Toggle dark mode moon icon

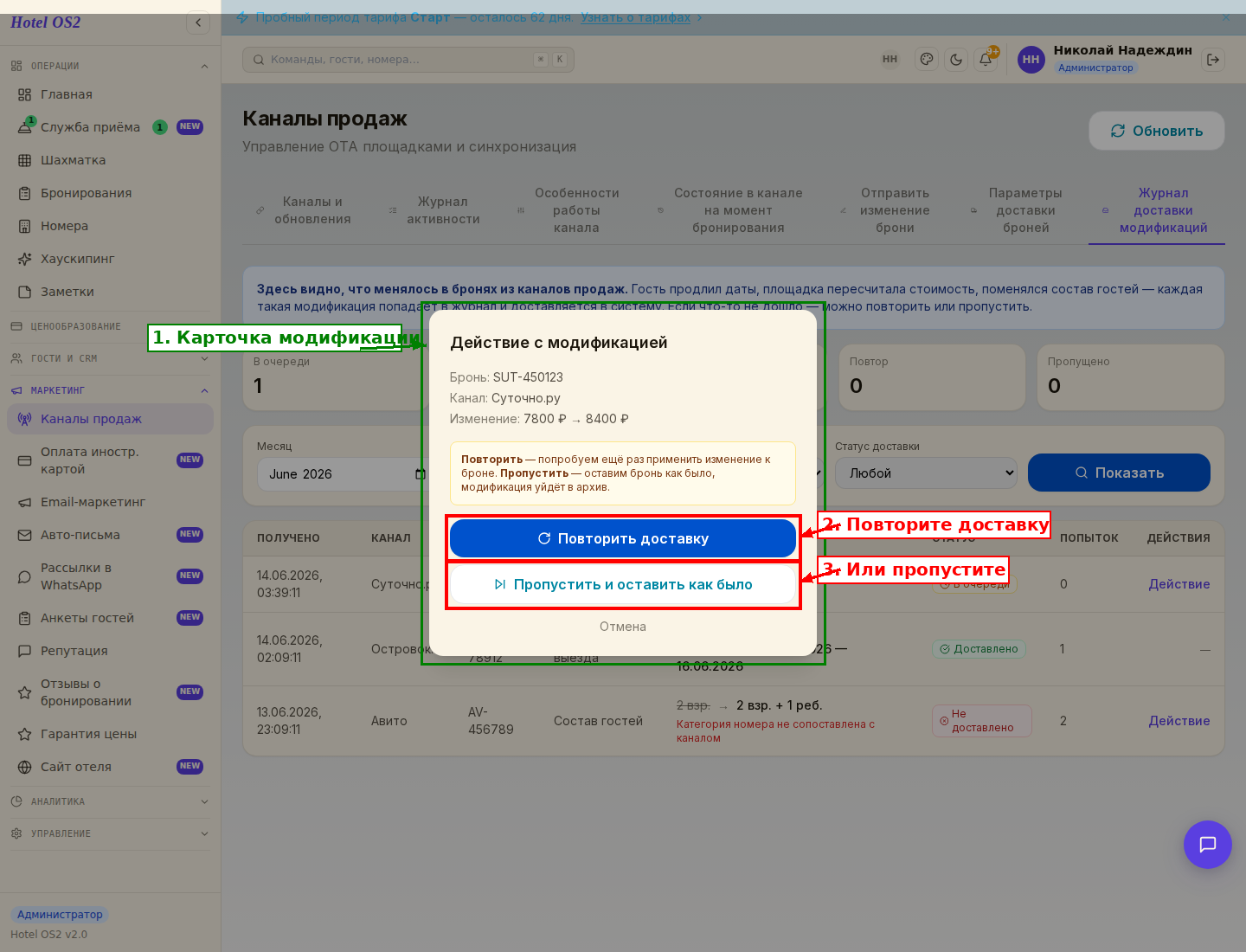[956, 60]
